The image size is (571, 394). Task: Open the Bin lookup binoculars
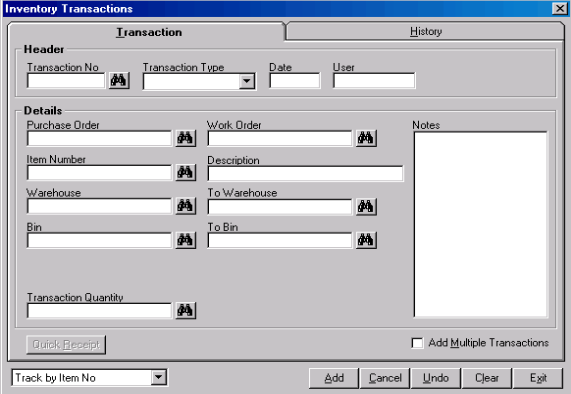click(x=185, y=240)
